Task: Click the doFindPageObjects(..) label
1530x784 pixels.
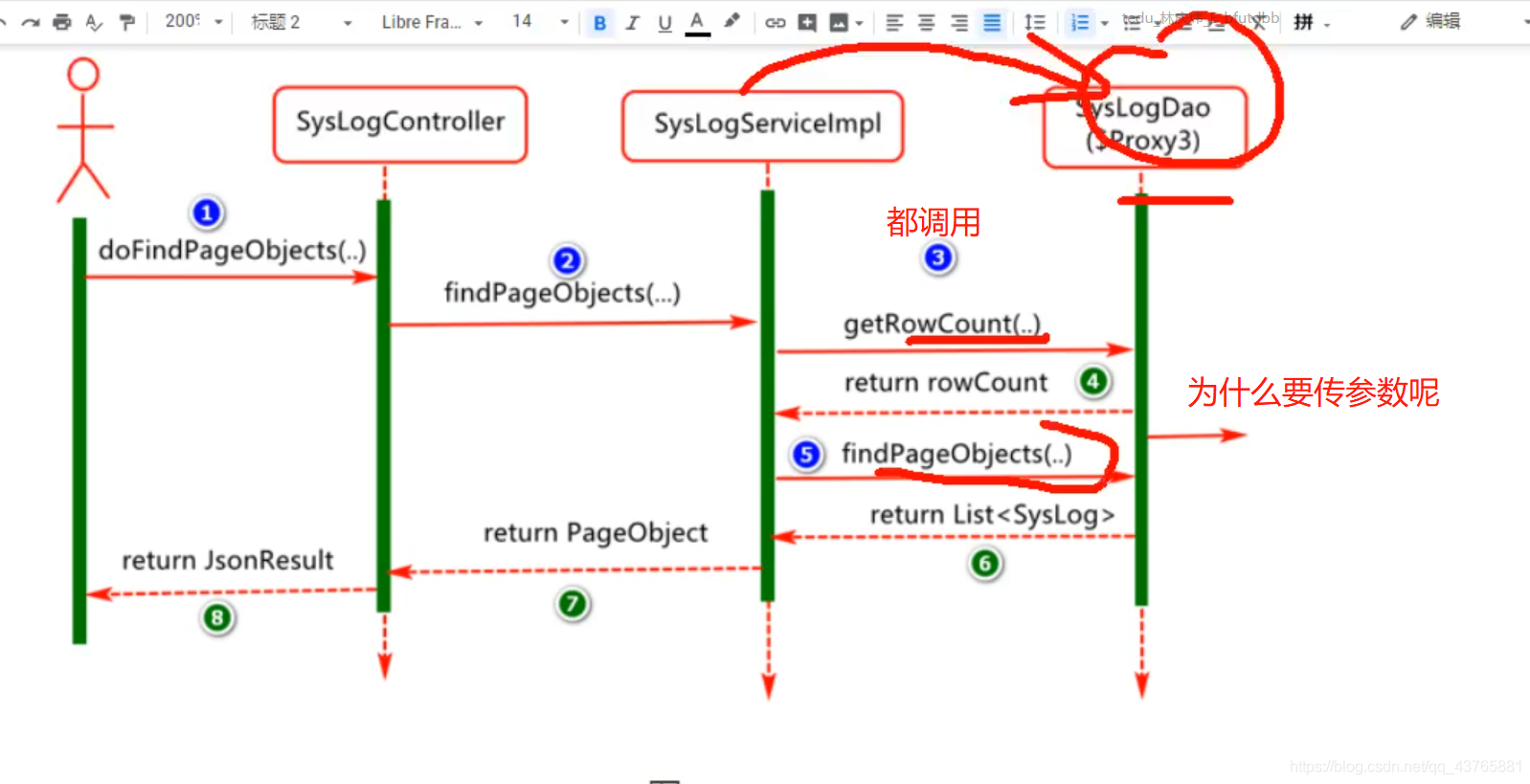Action: [x=233, y=250]
